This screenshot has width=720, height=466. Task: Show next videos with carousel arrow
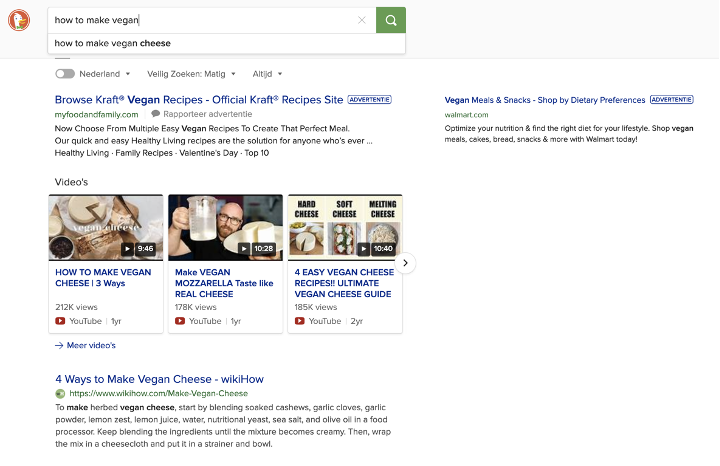405,263
